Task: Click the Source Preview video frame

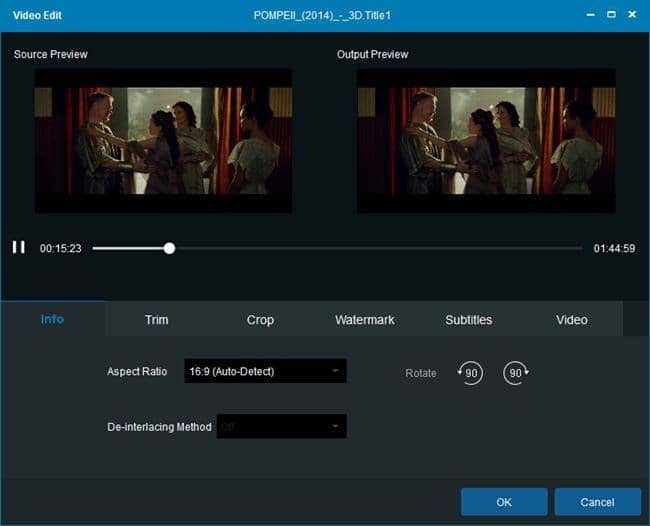Action: coord(163,141)
